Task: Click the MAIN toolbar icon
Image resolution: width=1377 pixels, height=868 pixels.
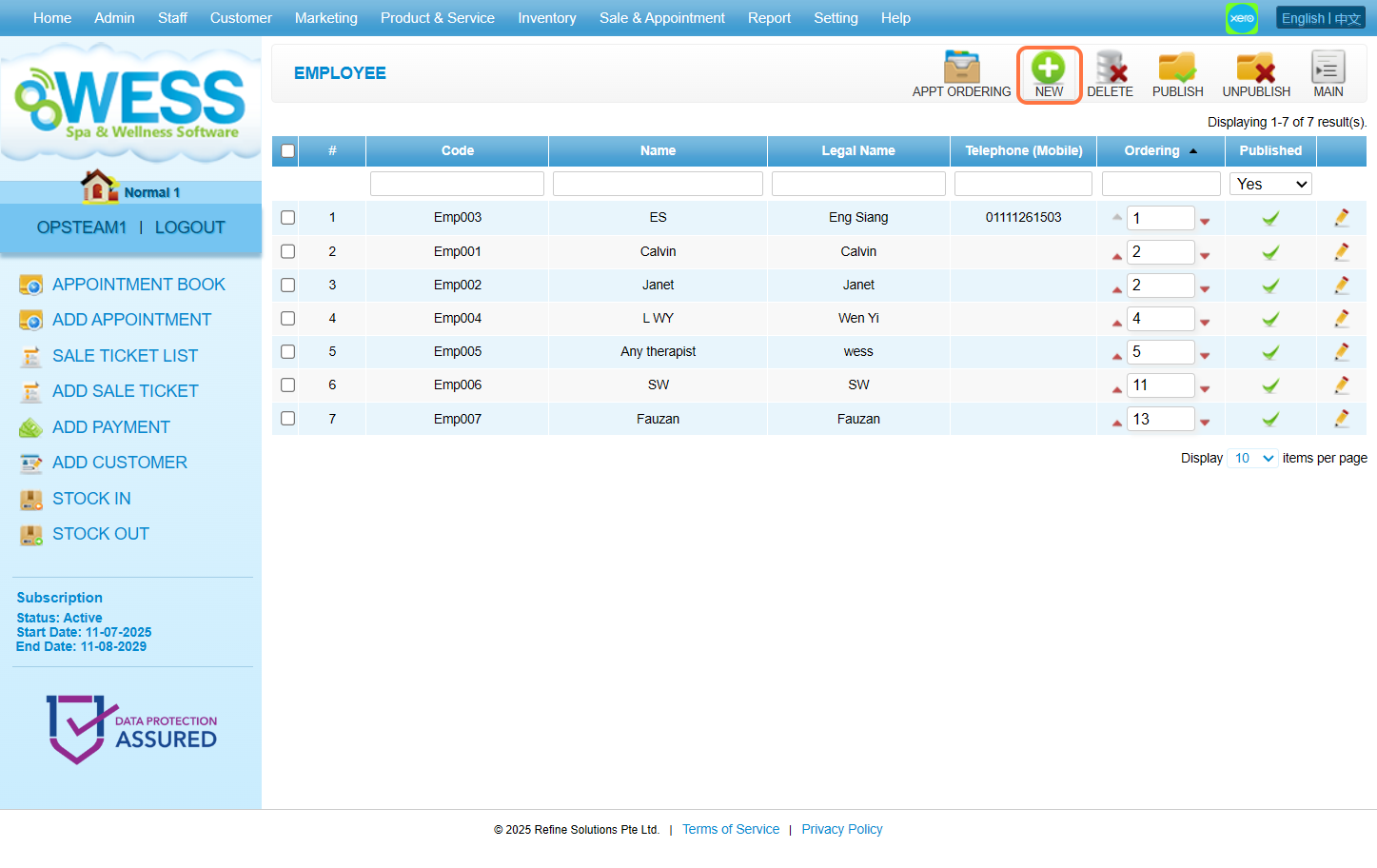Action: coord(1328,69)
